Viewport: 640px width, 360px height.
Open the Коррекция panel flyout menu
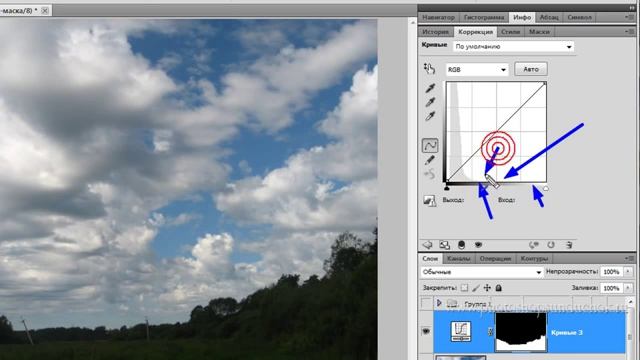coord(629,31)
